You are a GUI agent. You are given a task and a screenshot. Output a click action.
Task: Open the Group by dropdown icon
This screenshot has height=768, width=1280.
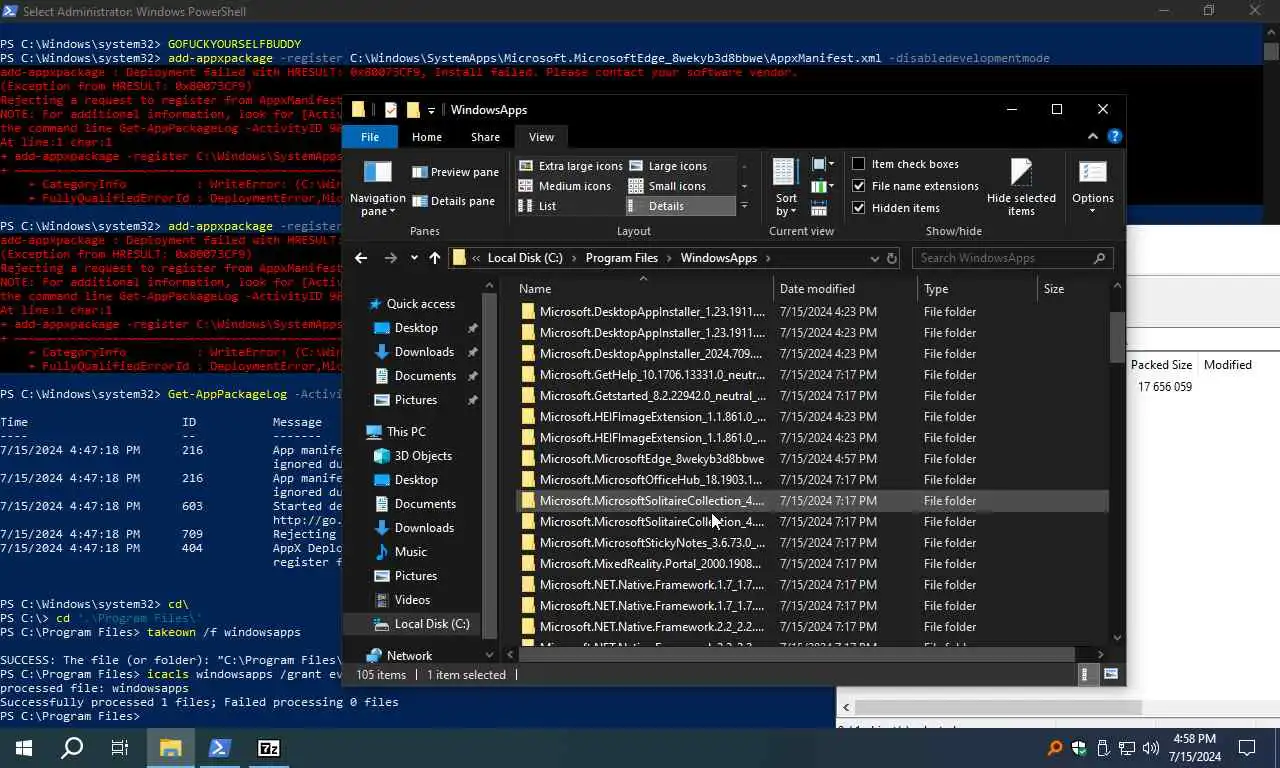point(822,164)
